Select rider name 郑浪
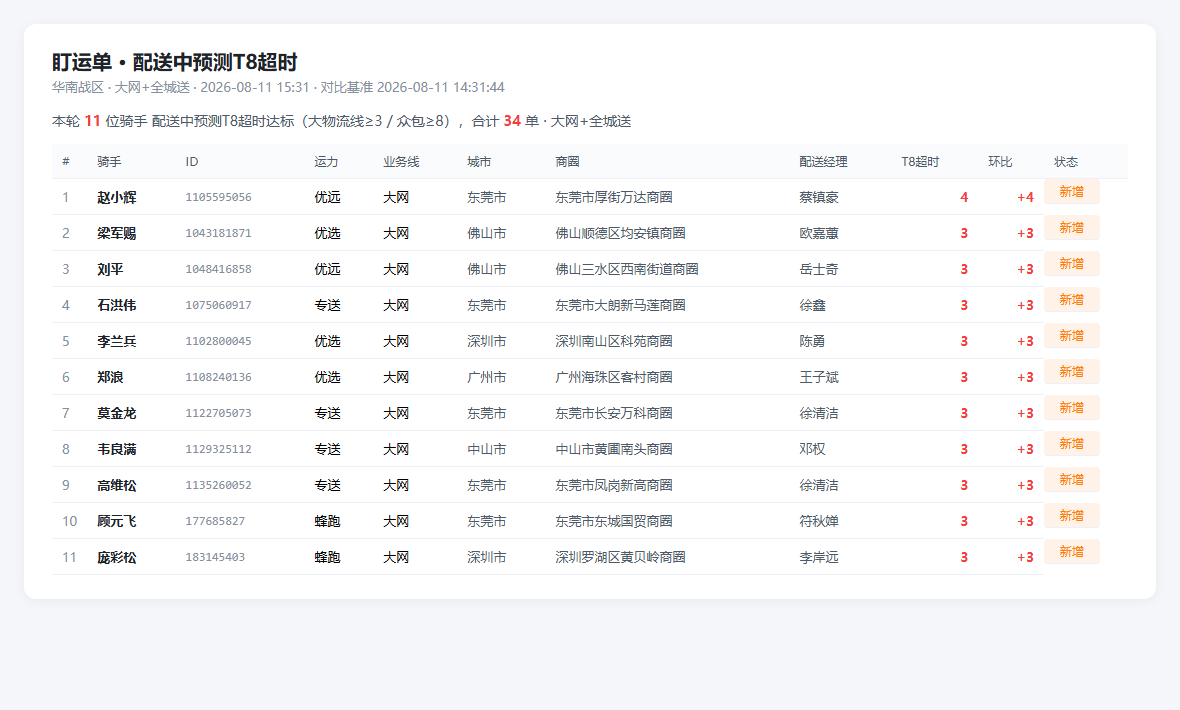Screen dimensions: 1180x710 tap(110, 377)
